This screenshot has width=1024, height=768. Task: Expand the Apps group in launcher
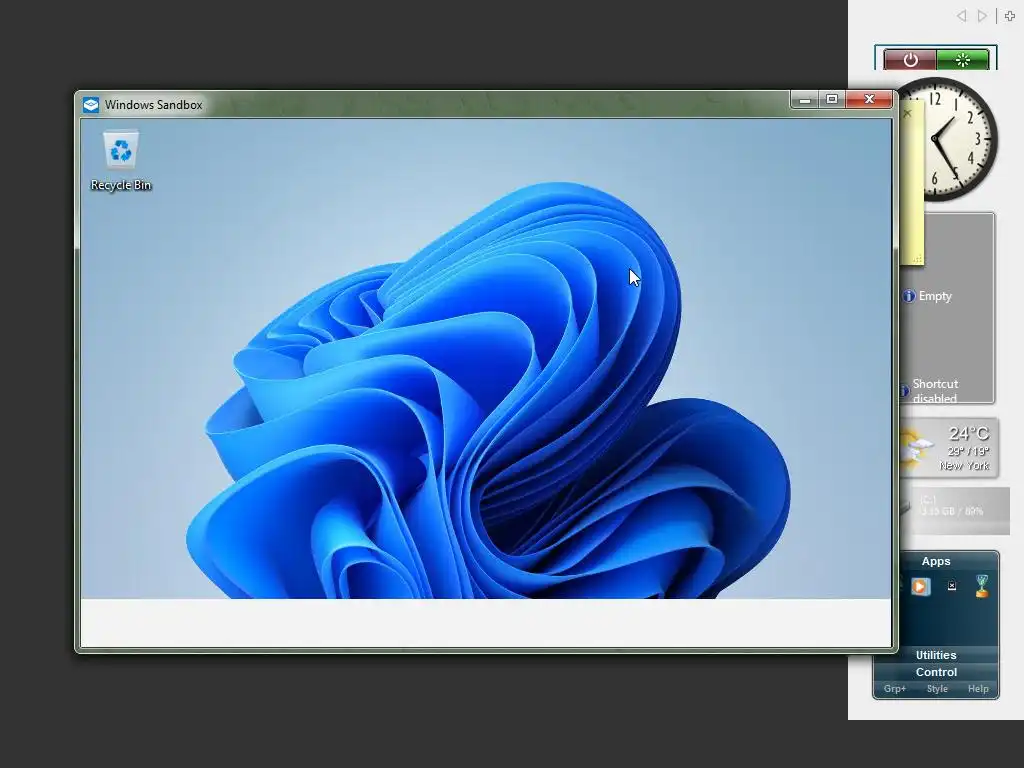tap(936, 561)
